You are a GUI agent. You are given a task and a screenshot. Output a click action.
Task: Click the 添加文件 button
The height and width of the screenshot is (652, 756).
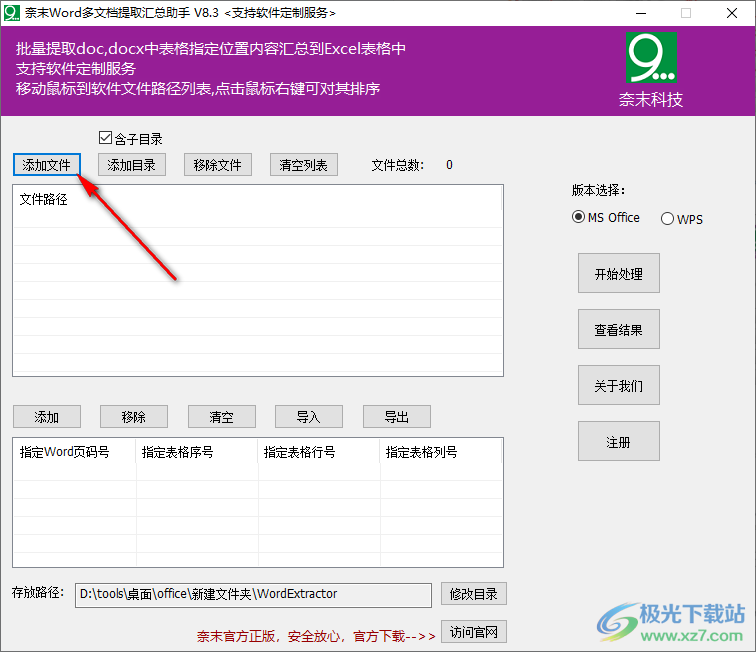click(46, 165)
